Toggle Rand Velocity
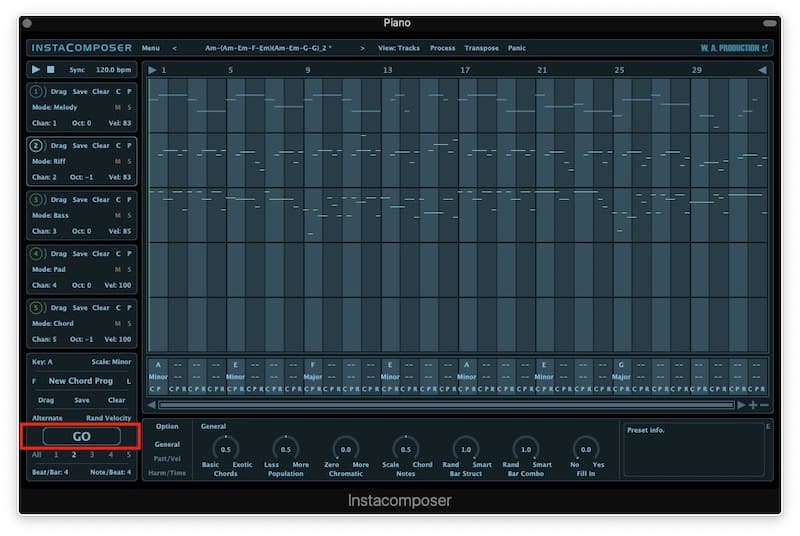Screen dimensions: 800x536 tap(108, 418)
